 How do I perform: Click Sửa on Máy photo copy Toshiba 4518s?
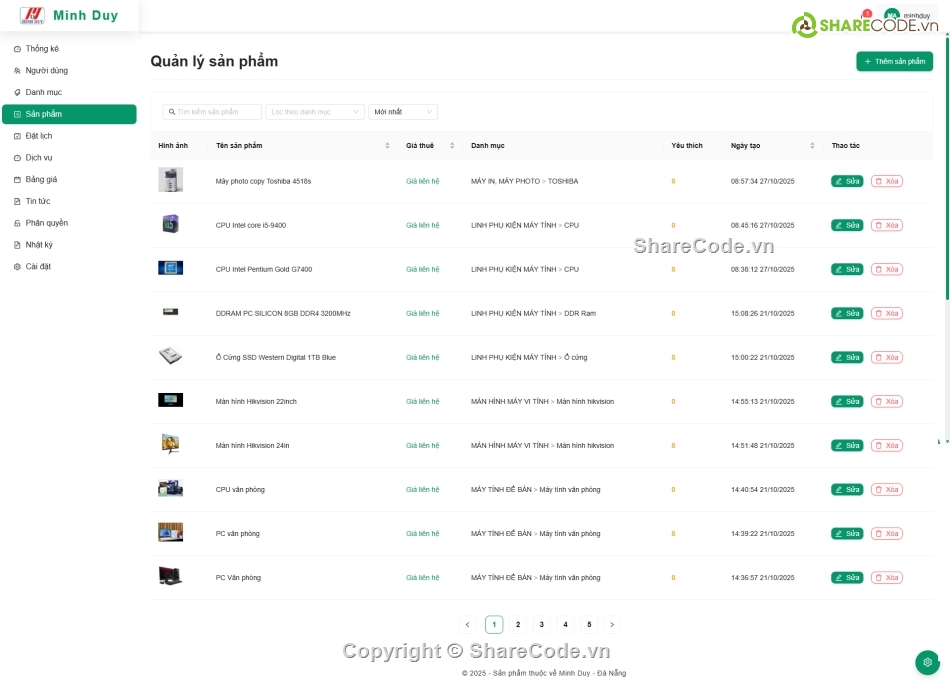tap(845, 181)
